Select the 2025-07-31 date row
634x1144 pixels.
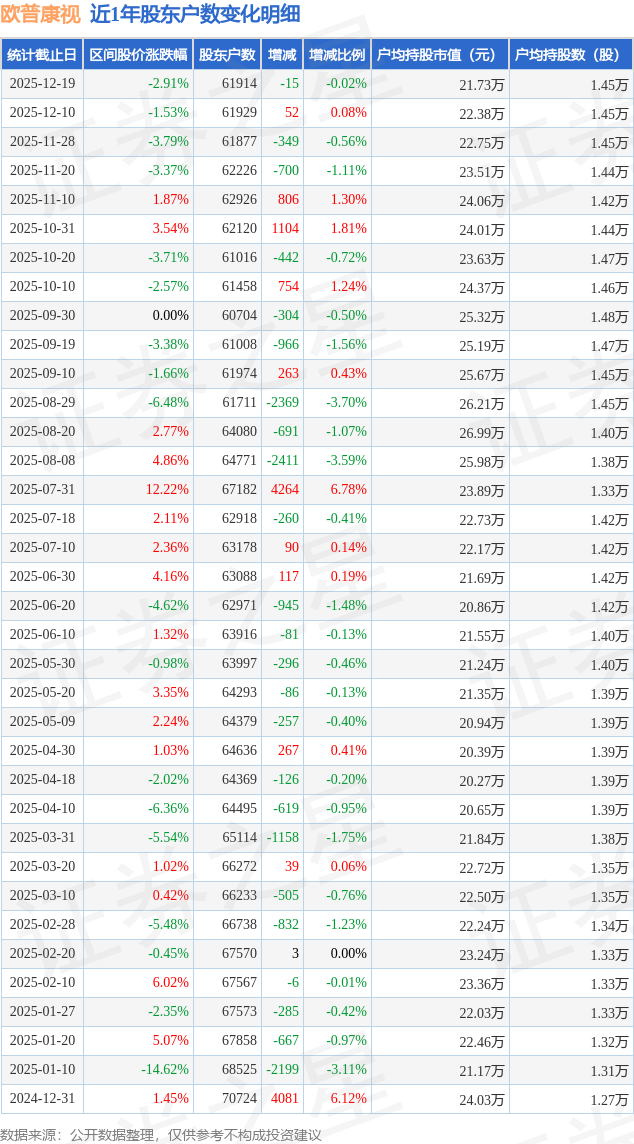(x=42, y=490)
